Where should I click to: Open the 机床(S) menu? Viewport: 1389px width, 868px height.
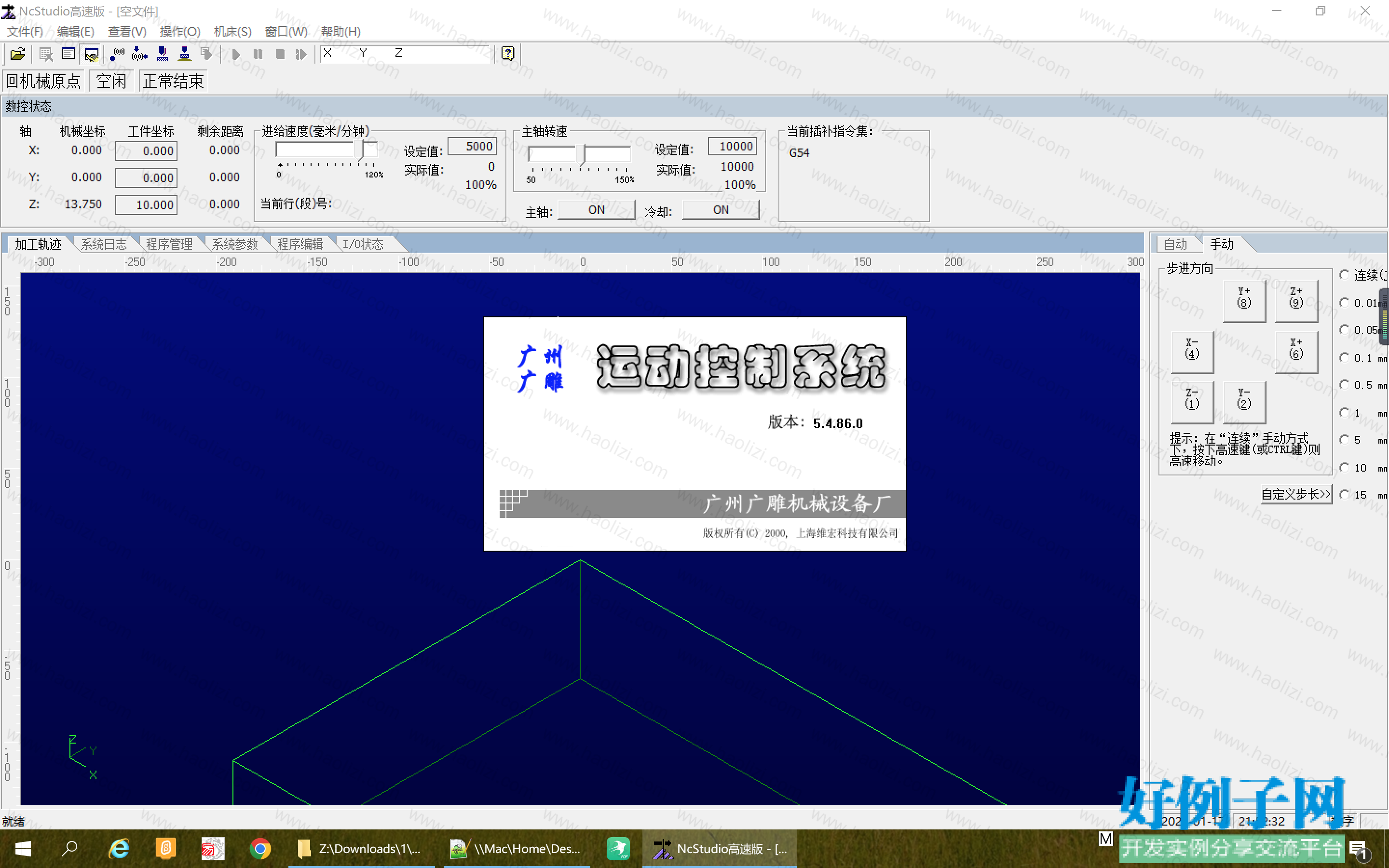232,31
